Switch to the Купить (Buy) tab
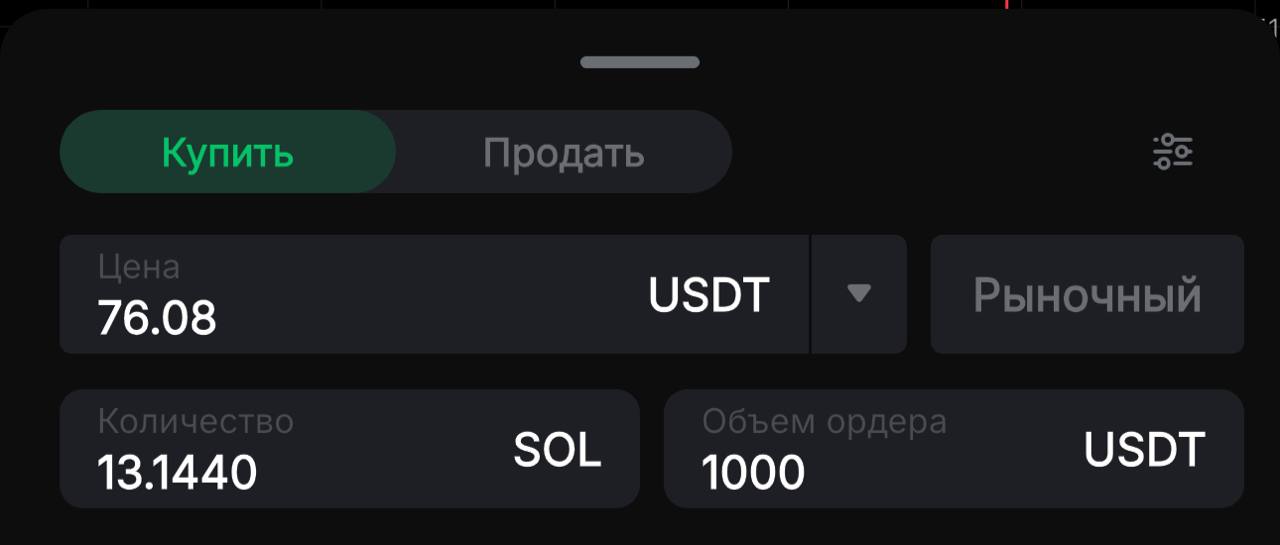 (228, 152)
